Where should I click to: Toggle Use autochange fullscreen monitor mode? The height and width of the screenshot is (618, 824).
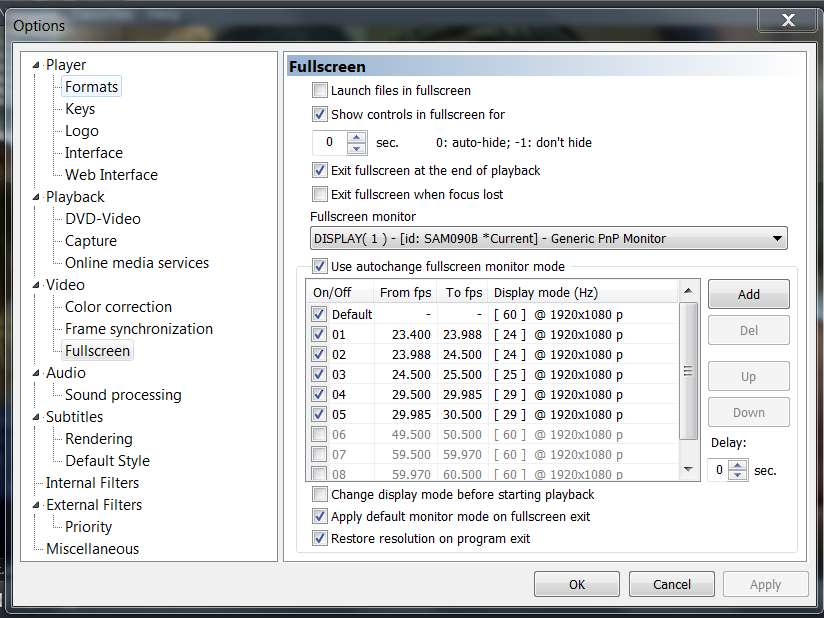[x=320, y=266]
